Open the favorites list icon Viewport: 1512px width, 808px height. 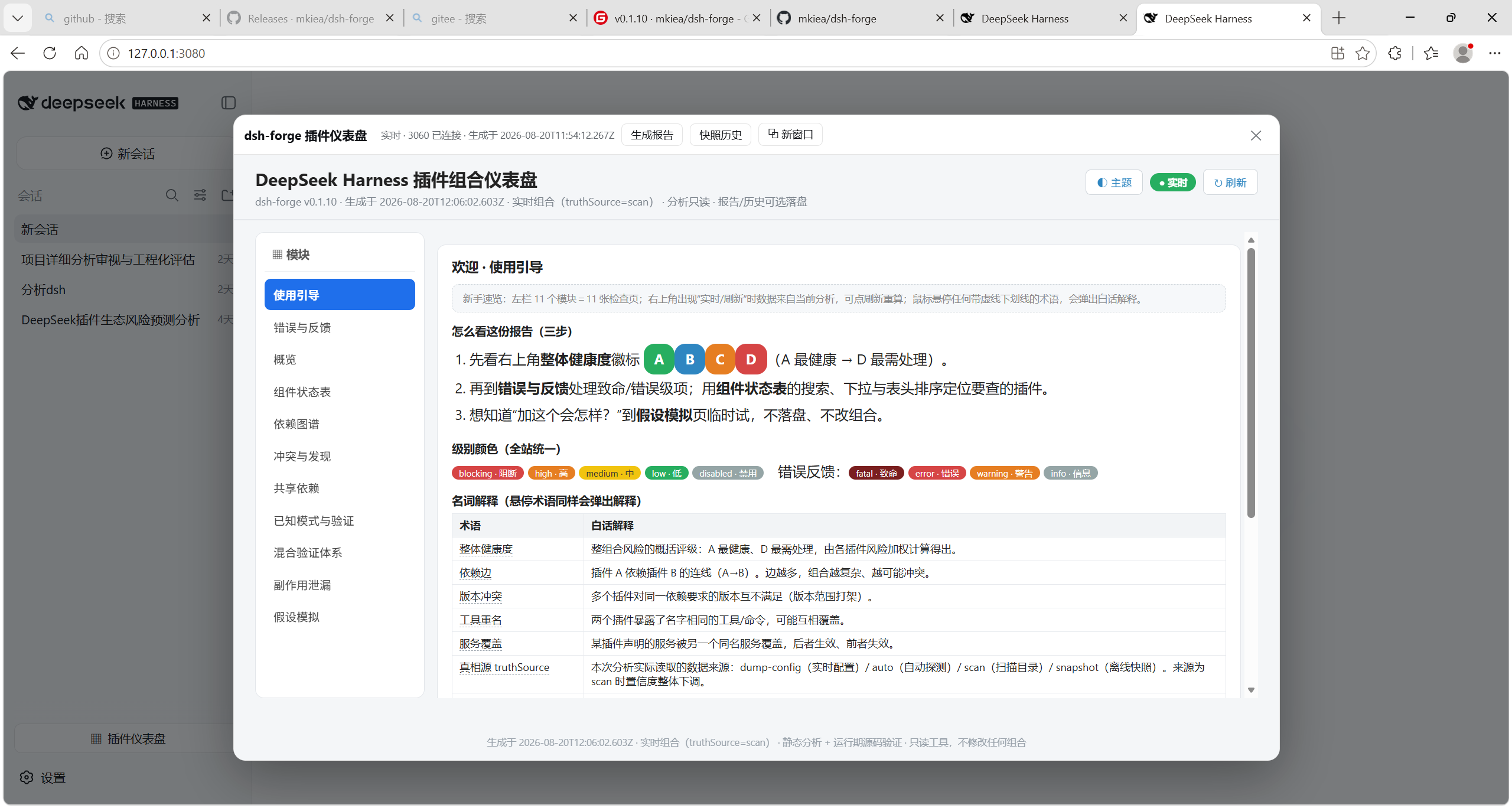[x=1430, y=53]
